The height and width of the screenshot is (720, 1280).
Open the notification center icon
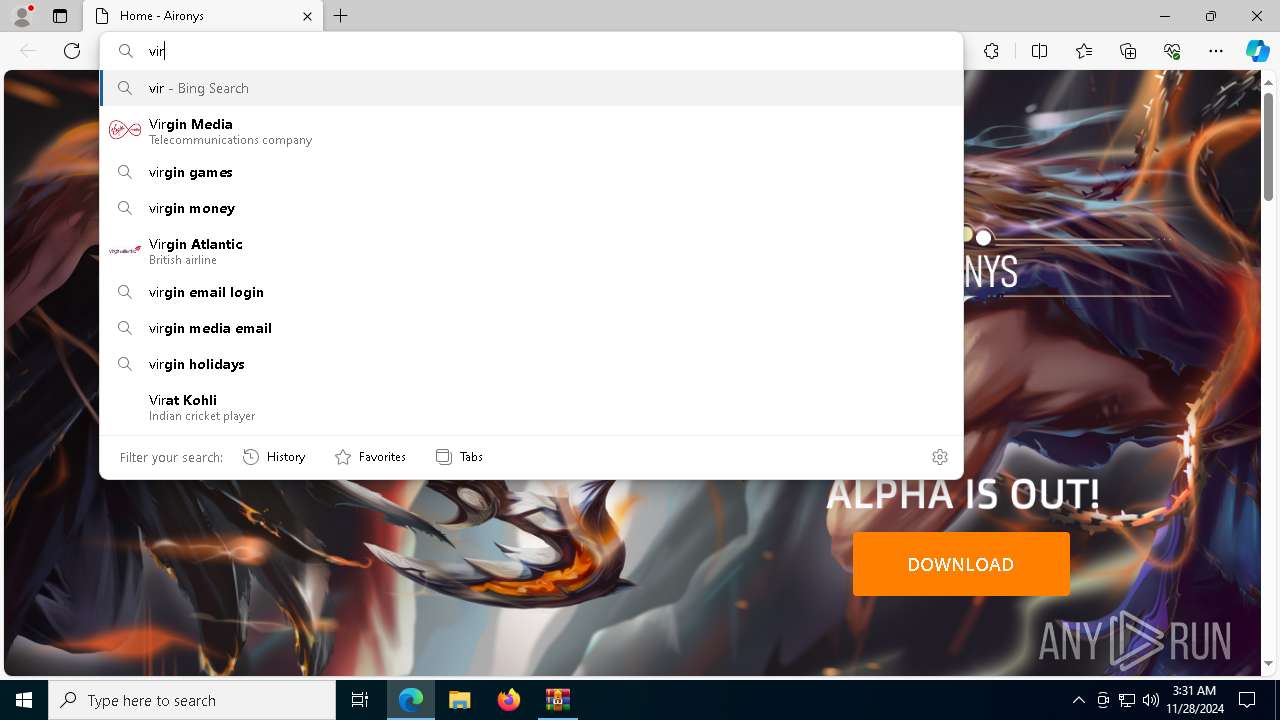tap(1247, 700)
